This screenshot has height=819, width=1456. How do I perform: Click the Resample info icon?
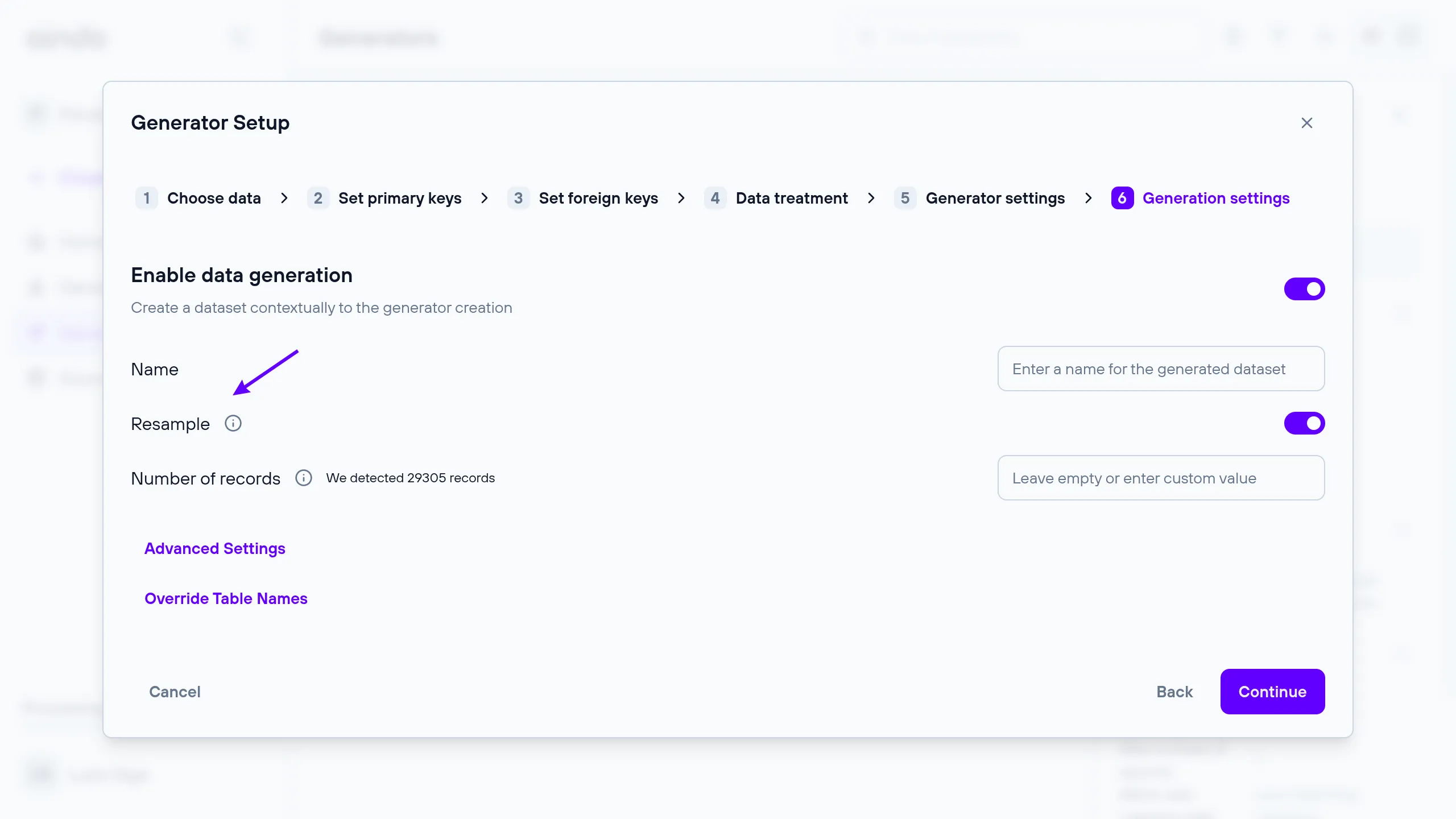[233, 423]
